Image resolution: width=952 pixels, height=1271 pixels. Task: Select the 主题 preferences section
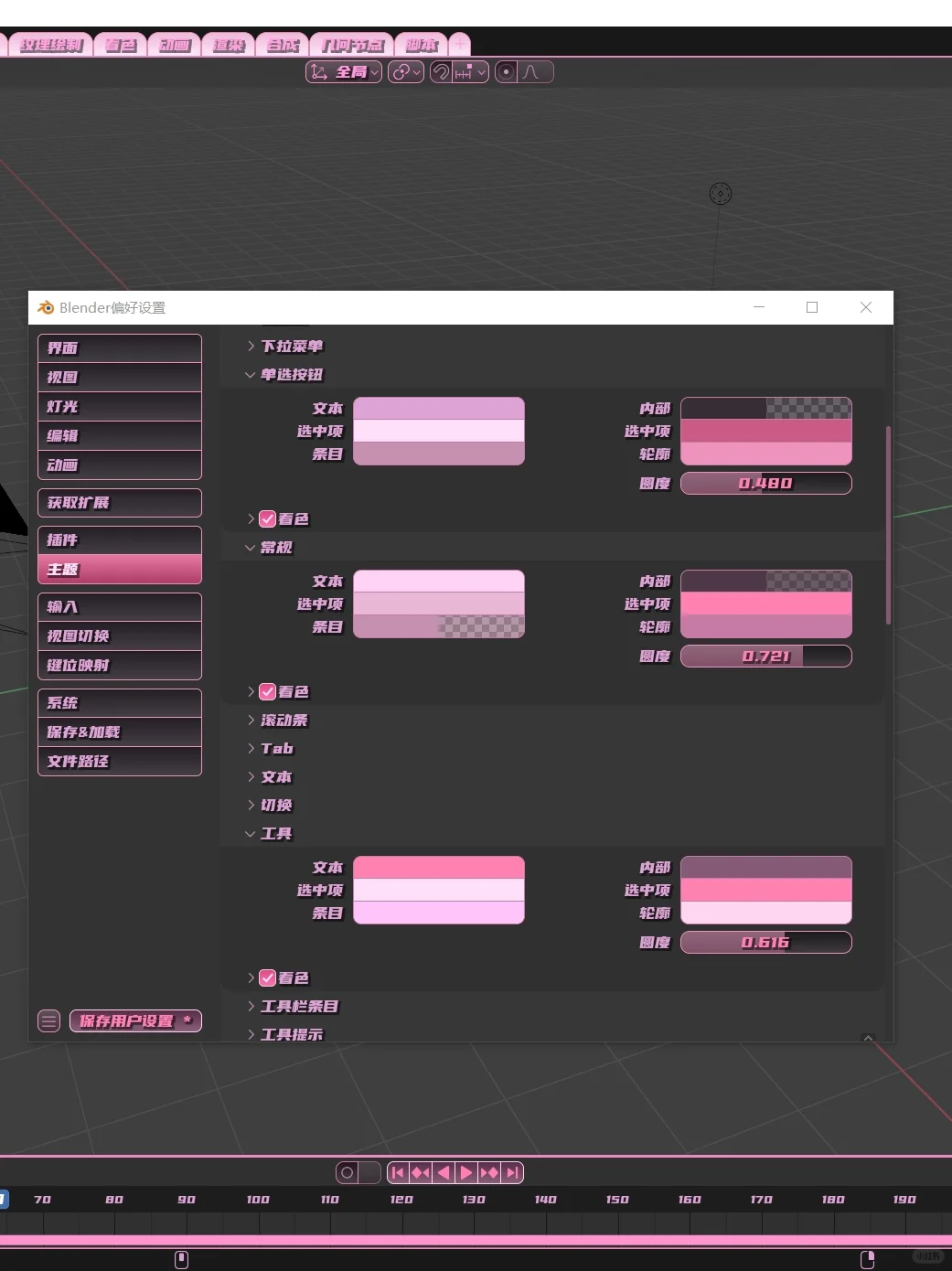120,570
